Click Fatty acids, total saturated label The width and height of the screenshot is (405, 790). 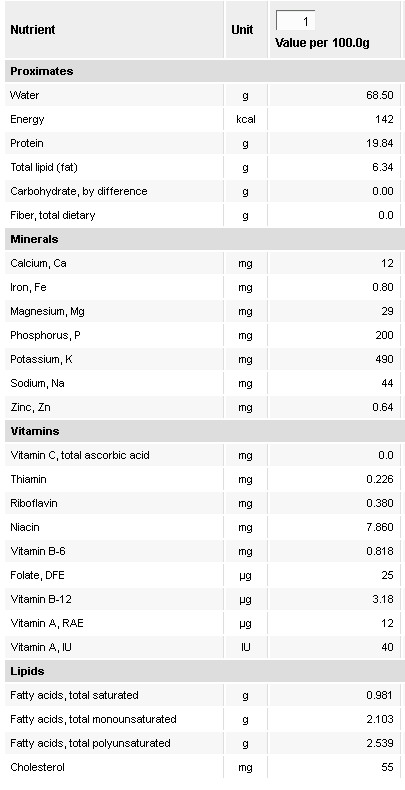tap(74, 695)
